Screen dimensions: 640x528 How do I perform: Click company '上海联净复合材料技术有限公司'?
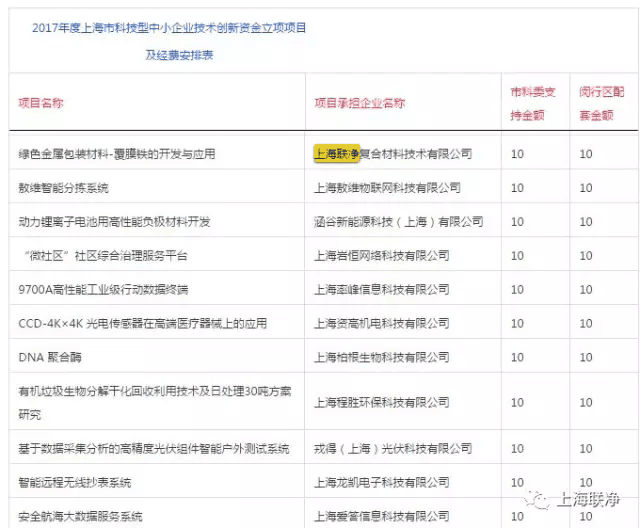(393, 154)
